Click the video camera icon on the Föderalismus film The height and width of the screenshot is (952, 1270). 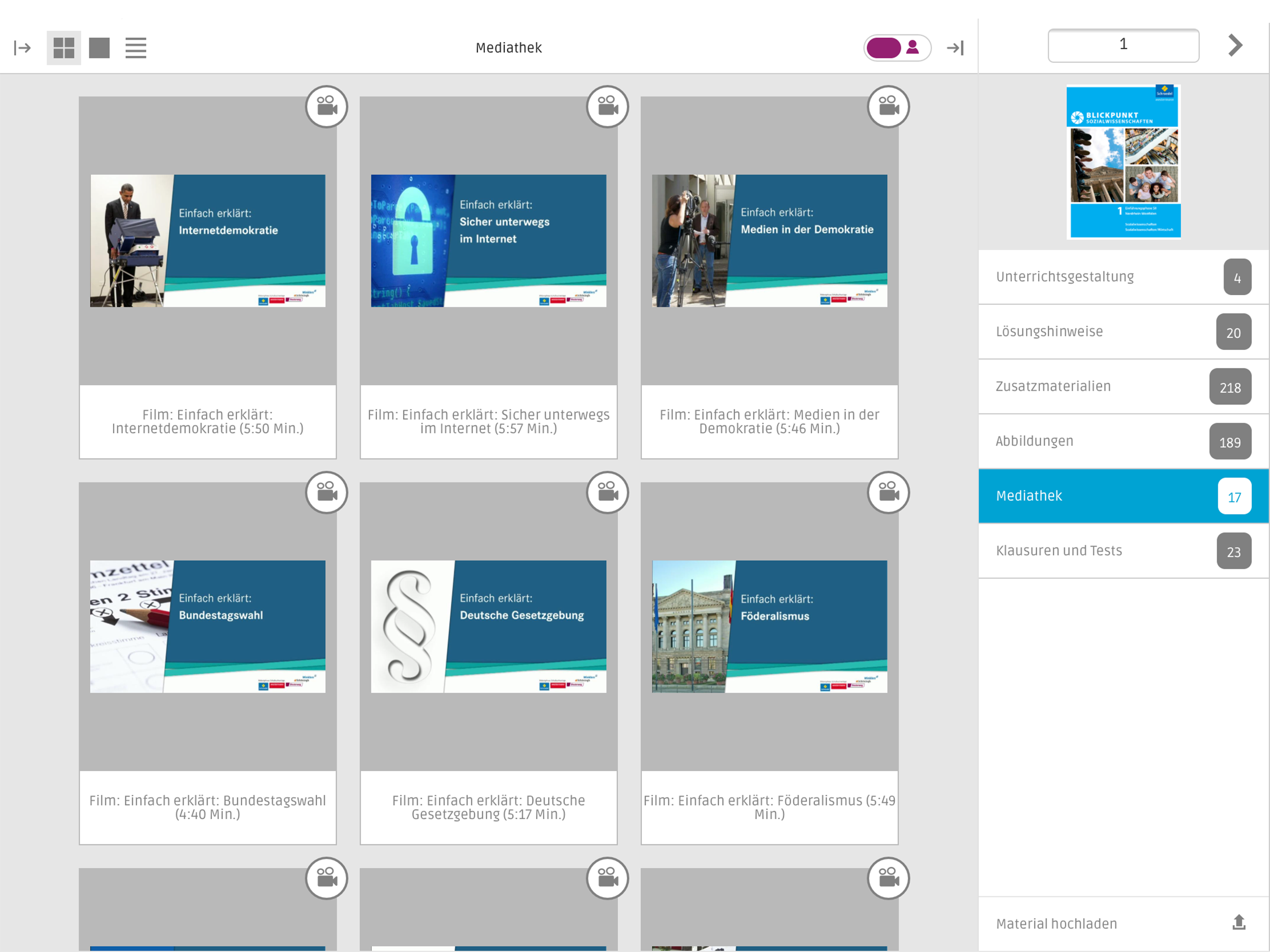888,493
